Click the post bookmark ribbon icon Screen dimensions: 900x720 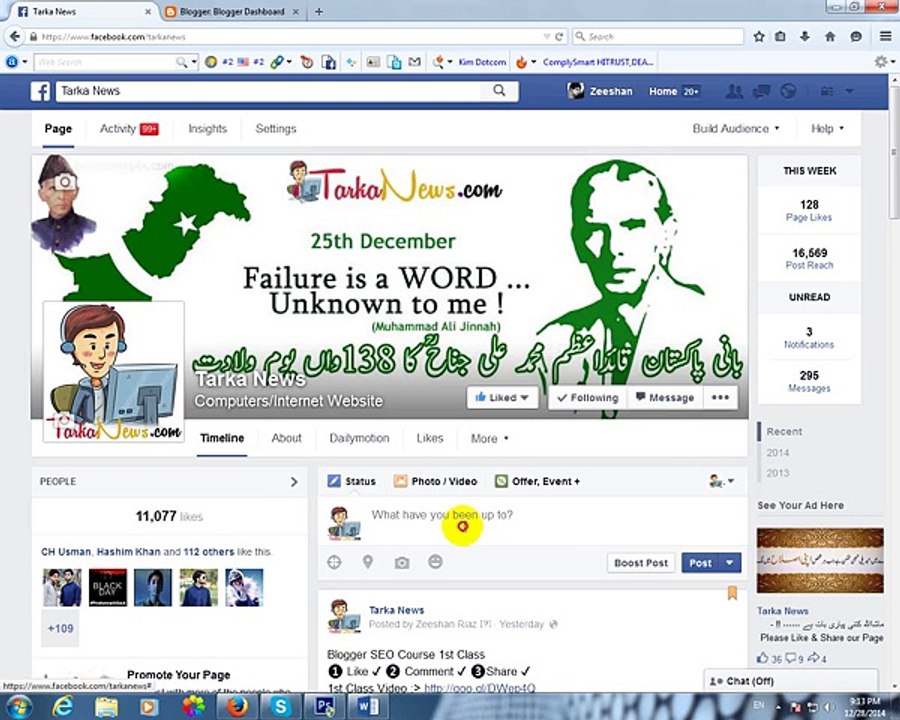732,593
